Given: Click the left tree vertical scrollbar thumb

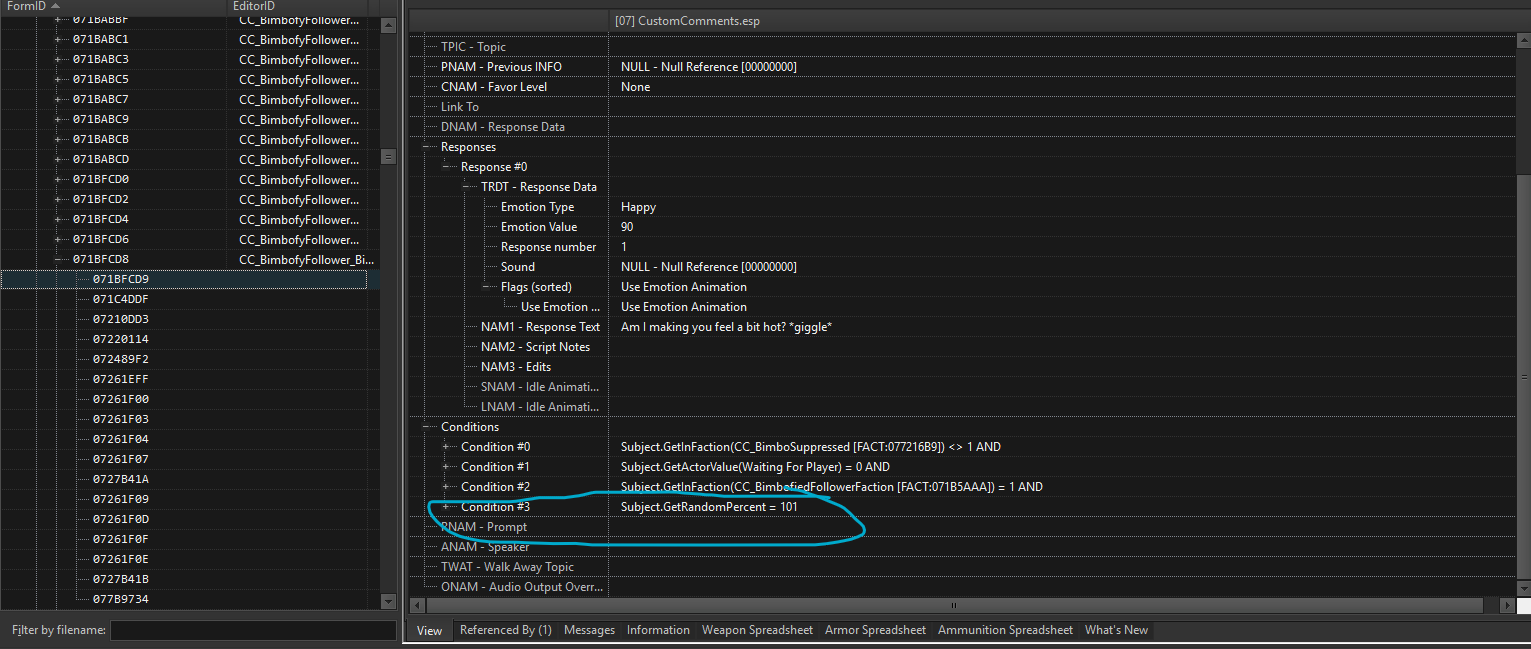Looking at the screenshot, I should (x=389, y=157).
